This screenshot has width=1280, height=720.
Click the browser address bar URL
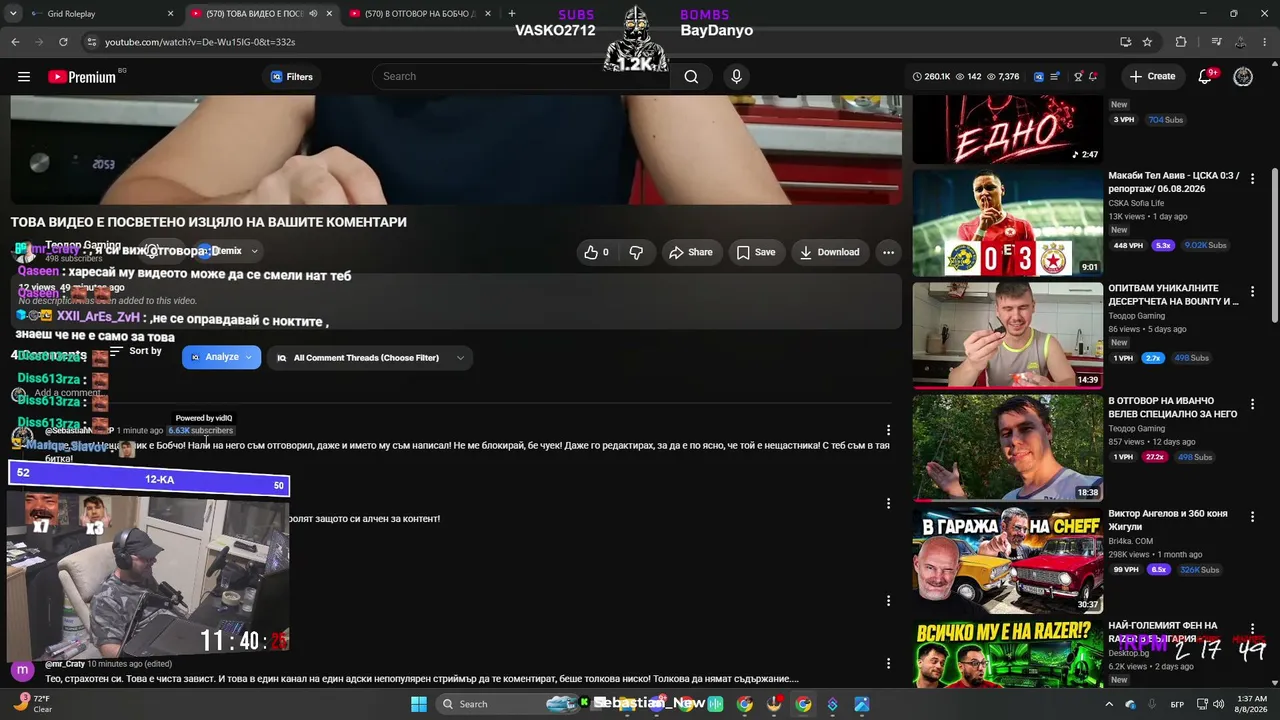tap(200, 42)
